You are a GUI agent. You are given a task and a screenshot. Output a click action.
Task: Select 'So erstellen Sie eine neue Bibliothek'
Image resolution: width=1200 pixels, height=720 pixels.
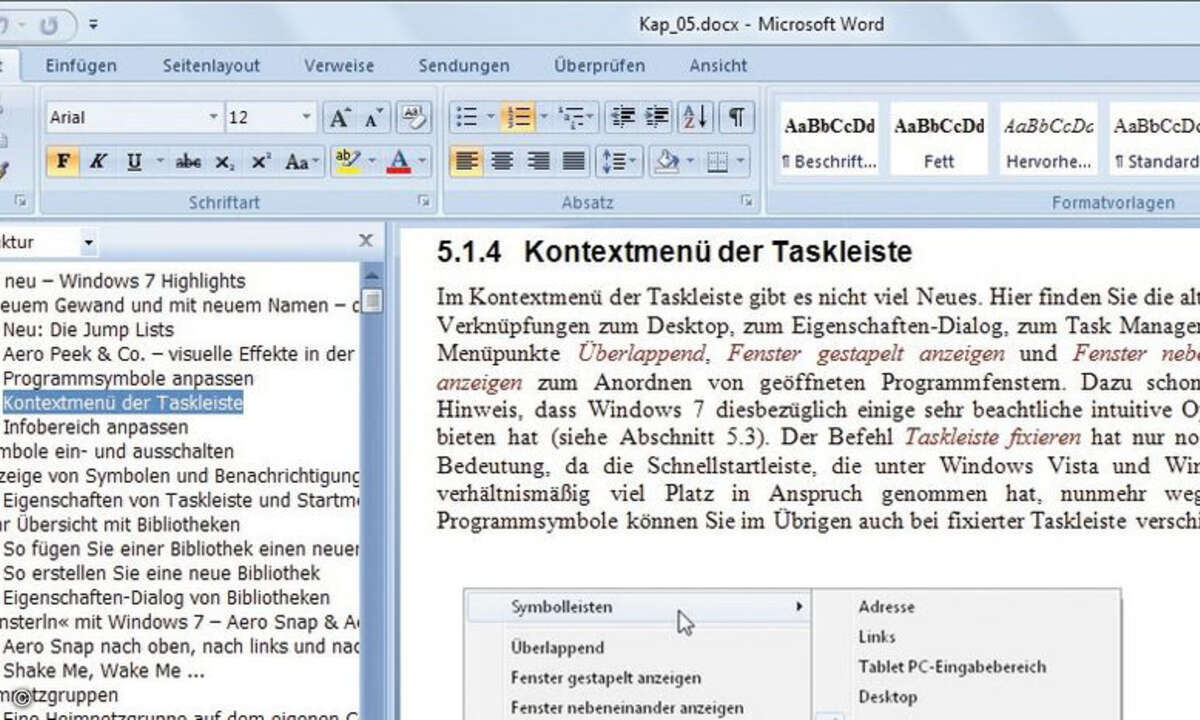pos(161,573)
